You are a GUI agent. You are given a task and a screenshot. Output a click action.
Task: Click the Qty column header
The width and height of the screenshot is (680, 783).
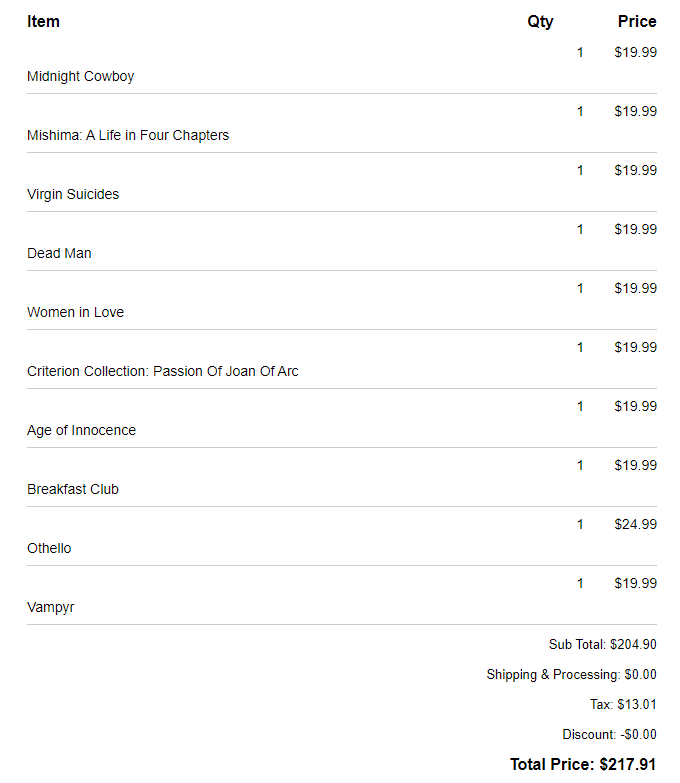coord(540,21)
